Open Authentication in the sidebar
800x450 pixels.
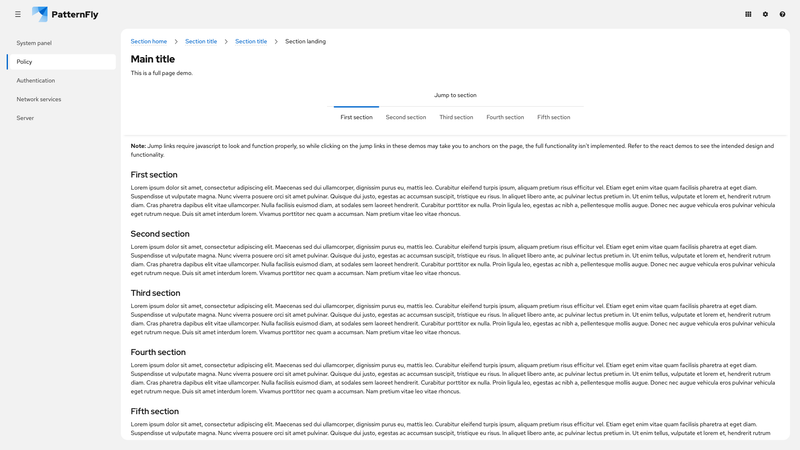(x=61, y=81)
